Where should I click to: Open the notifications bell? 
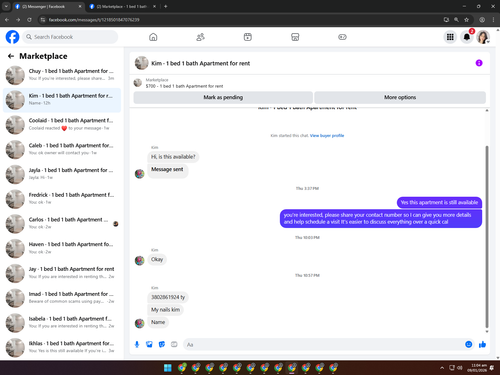click(x=467, y=37)
